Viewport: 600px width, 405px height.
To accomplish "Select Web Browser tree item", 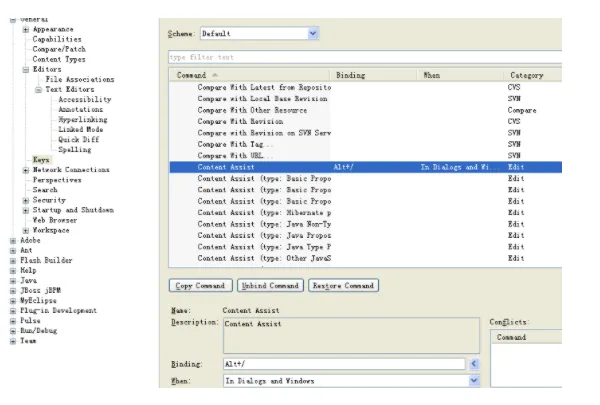I will 55,220.
